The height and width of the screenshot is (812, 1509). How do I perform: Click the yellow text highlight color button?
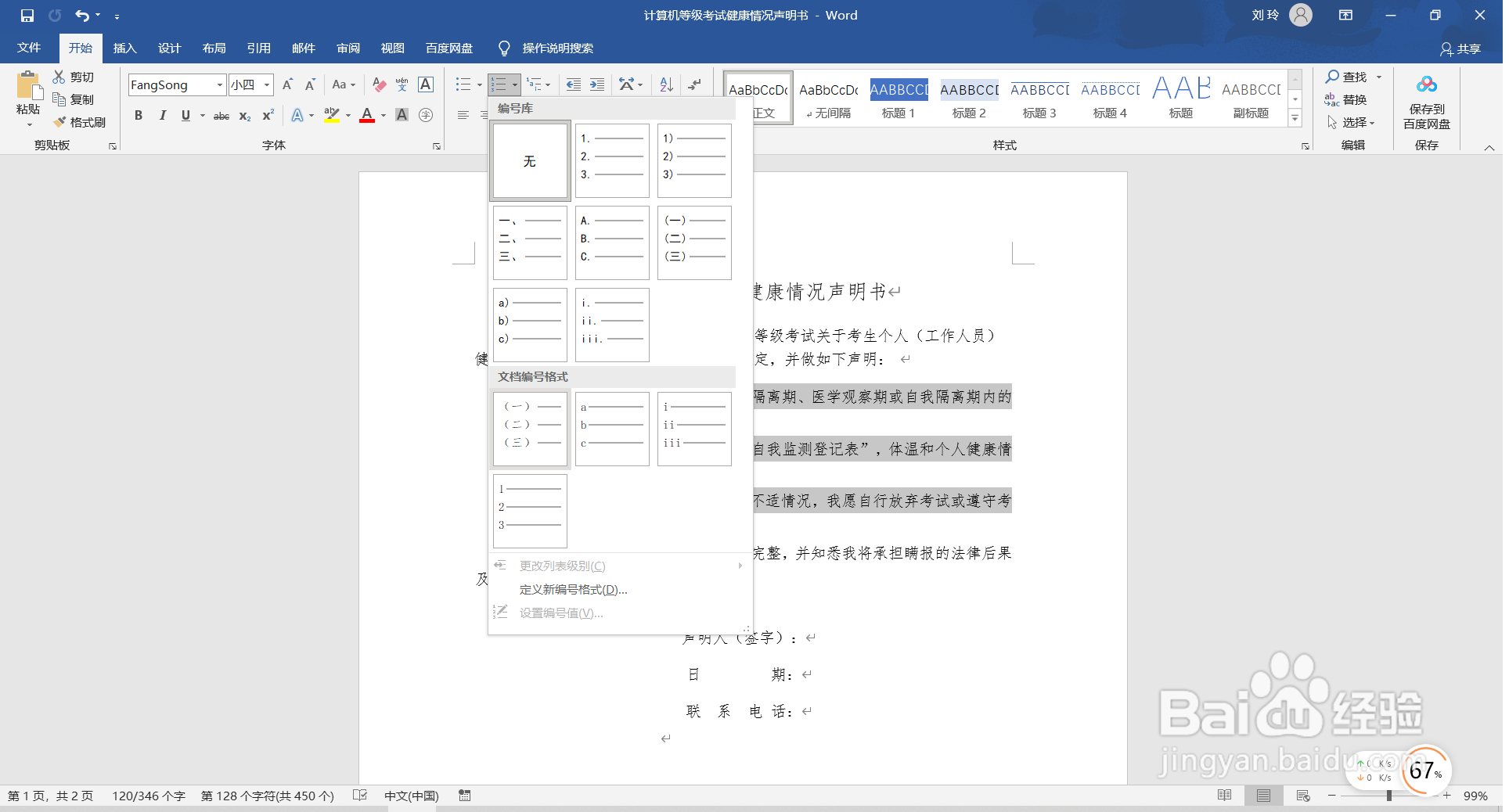pyautogui.click(x=332, y=115)
